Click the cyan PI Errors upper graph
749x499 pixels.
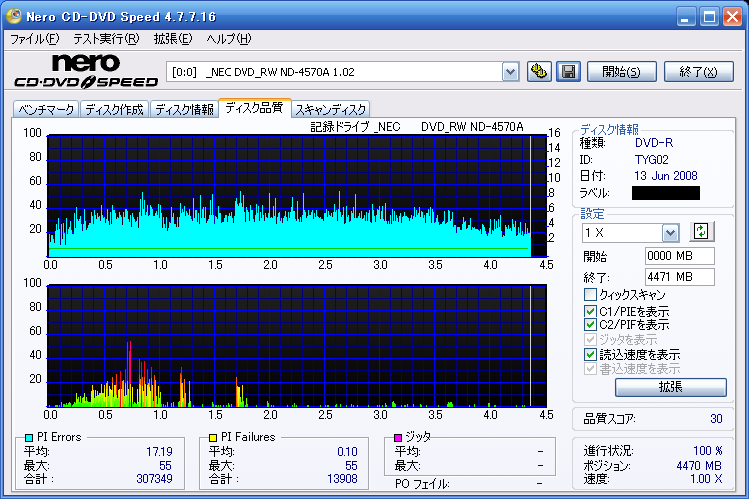(297, 196)
